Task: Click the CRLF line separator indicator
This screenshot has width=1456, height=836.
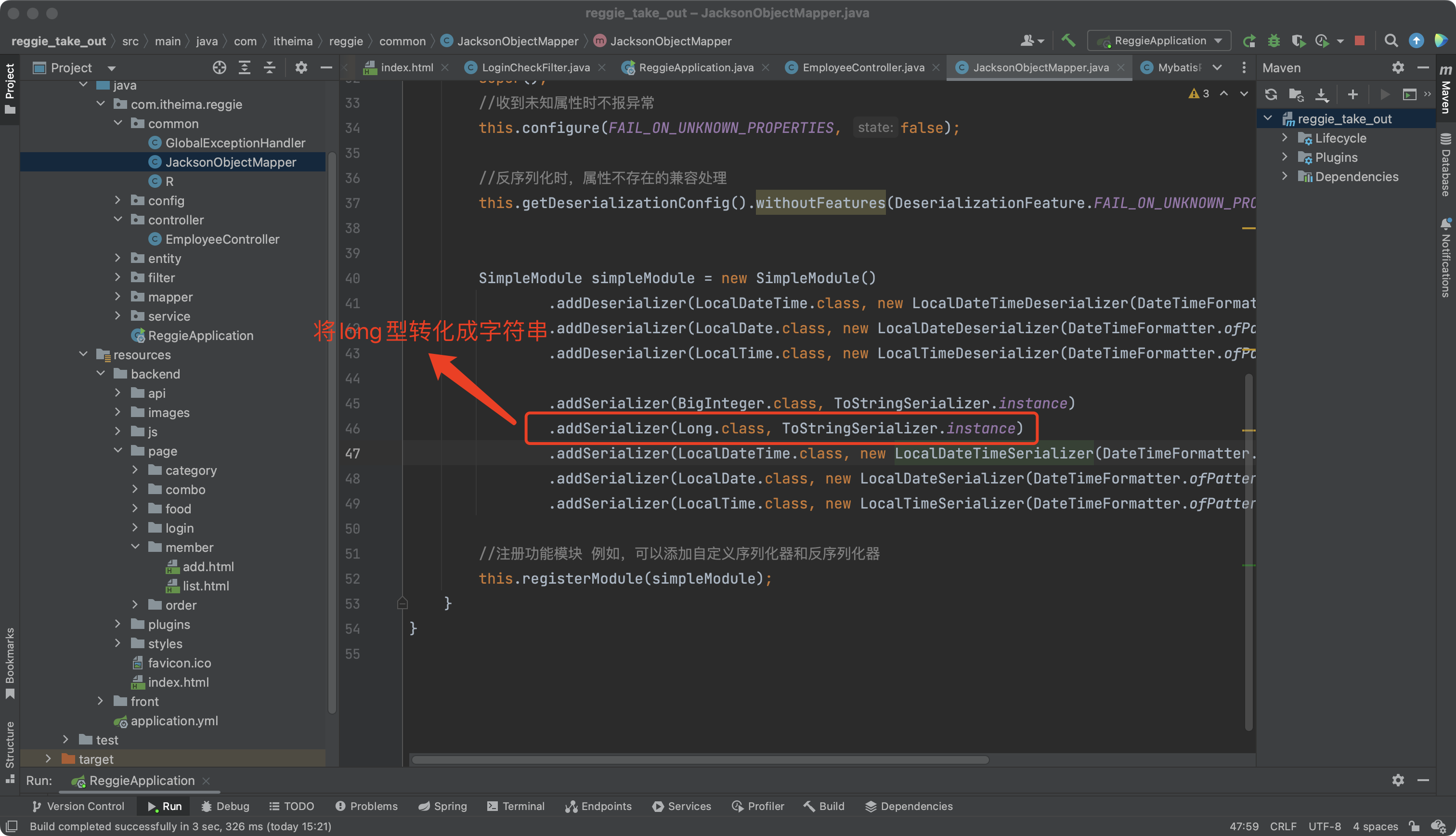Action: pos(1283,826)
